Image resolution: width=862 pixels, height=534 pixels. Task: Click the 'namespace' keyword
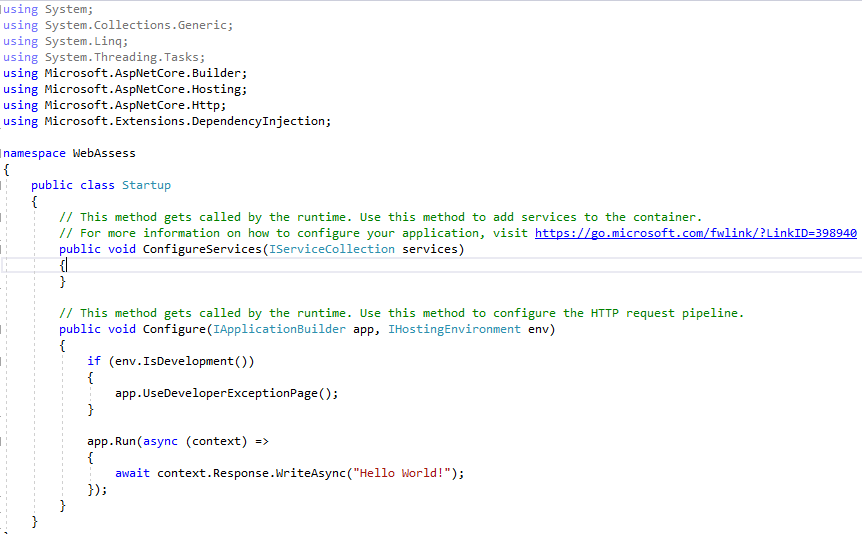pos(34,153)
